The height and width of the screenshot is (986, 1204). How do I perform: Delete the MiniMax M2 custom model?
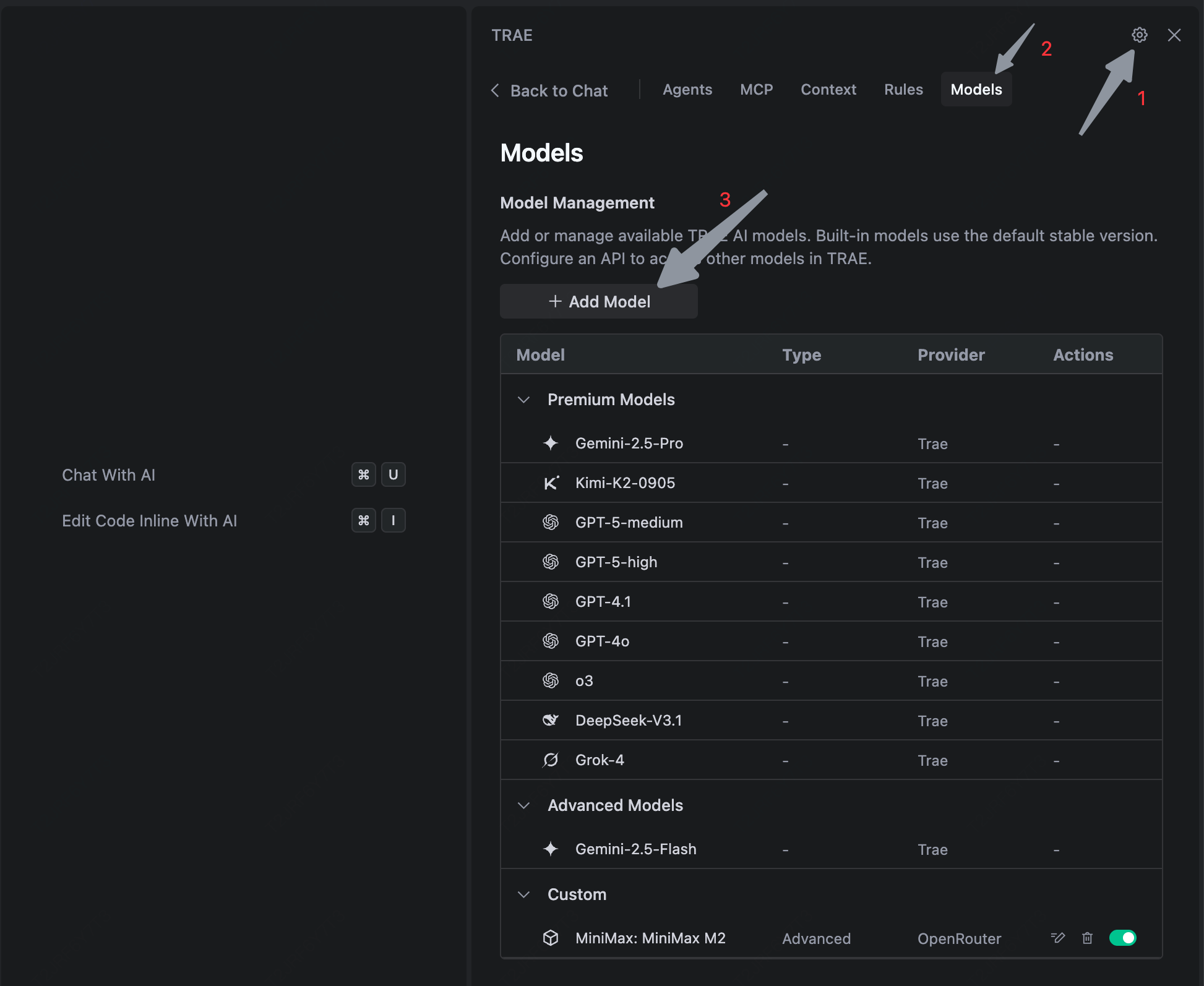point(1087,938)
